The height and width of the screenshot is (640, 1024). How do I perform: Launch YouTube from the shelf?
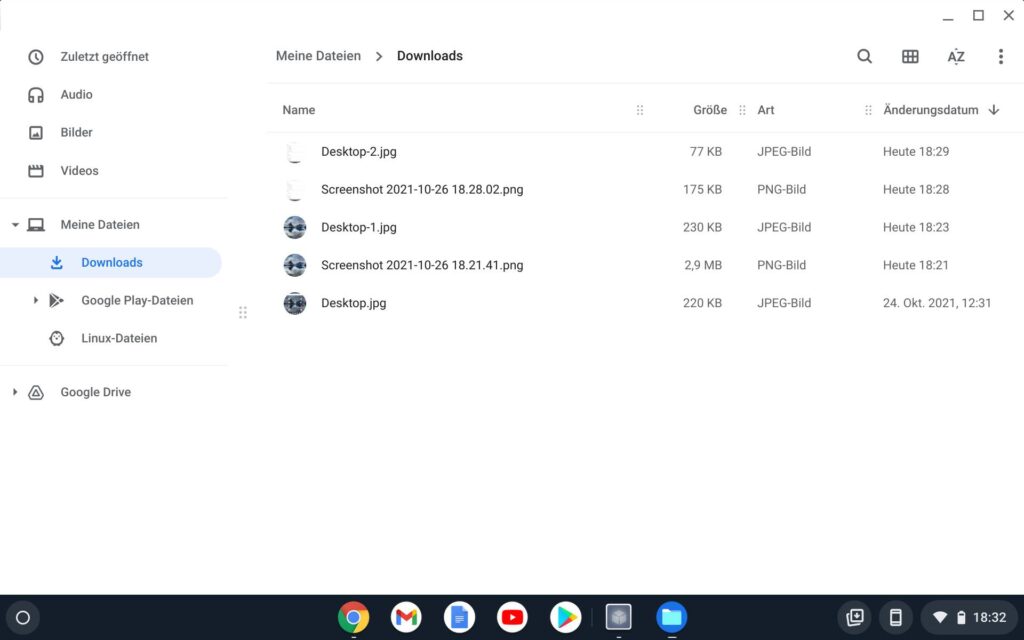pos(513,617)
